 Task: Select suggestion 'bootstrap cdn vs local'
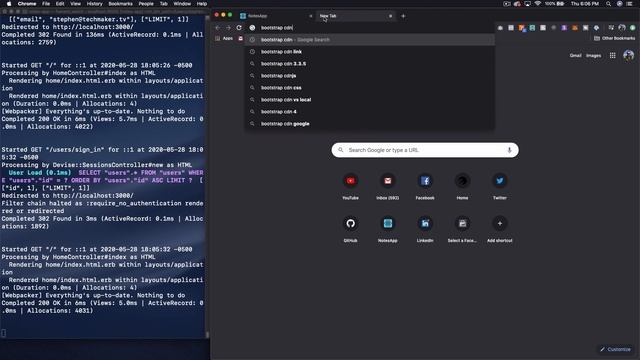[x=370, y=100]
